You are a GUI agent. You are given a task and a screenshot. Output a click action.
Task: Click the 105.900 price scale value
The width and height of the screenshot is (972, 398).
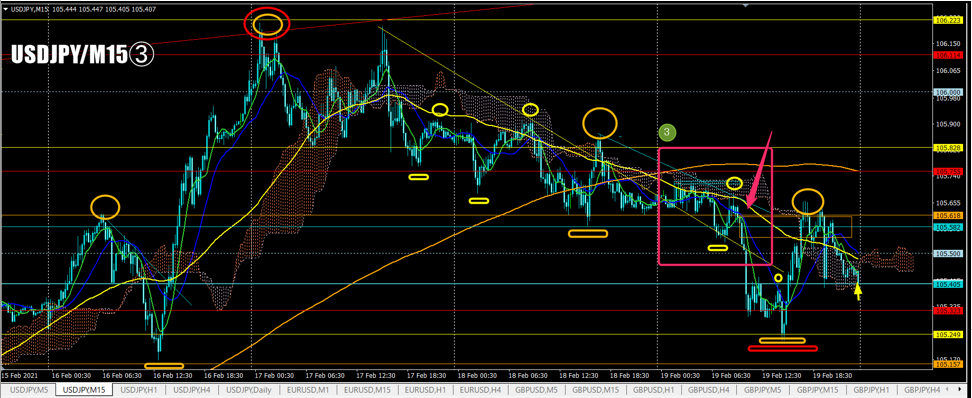click(948, 123)
